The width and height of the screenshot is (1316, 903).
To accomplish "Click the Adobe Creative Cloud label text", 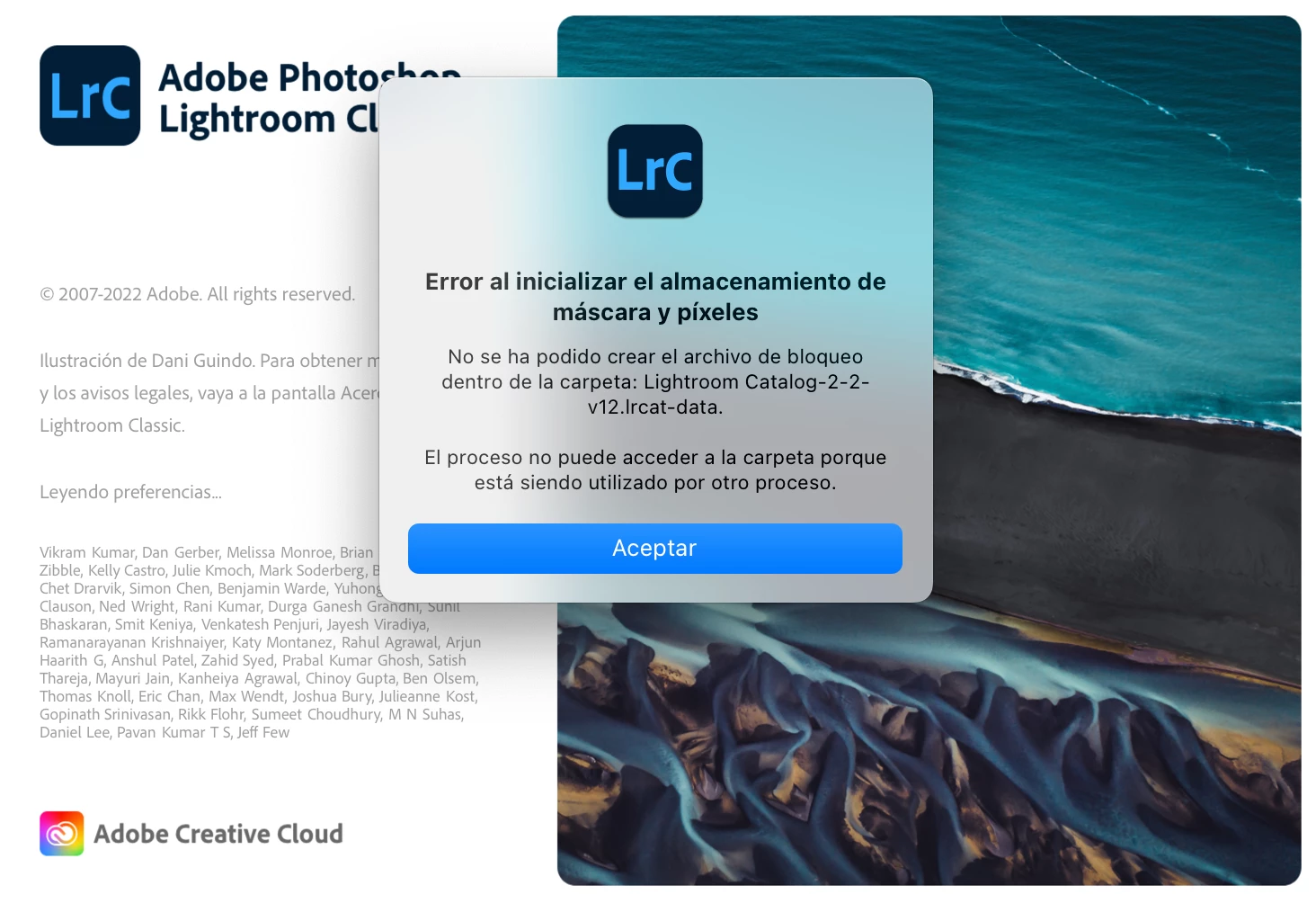I will (x=218, y=834).
